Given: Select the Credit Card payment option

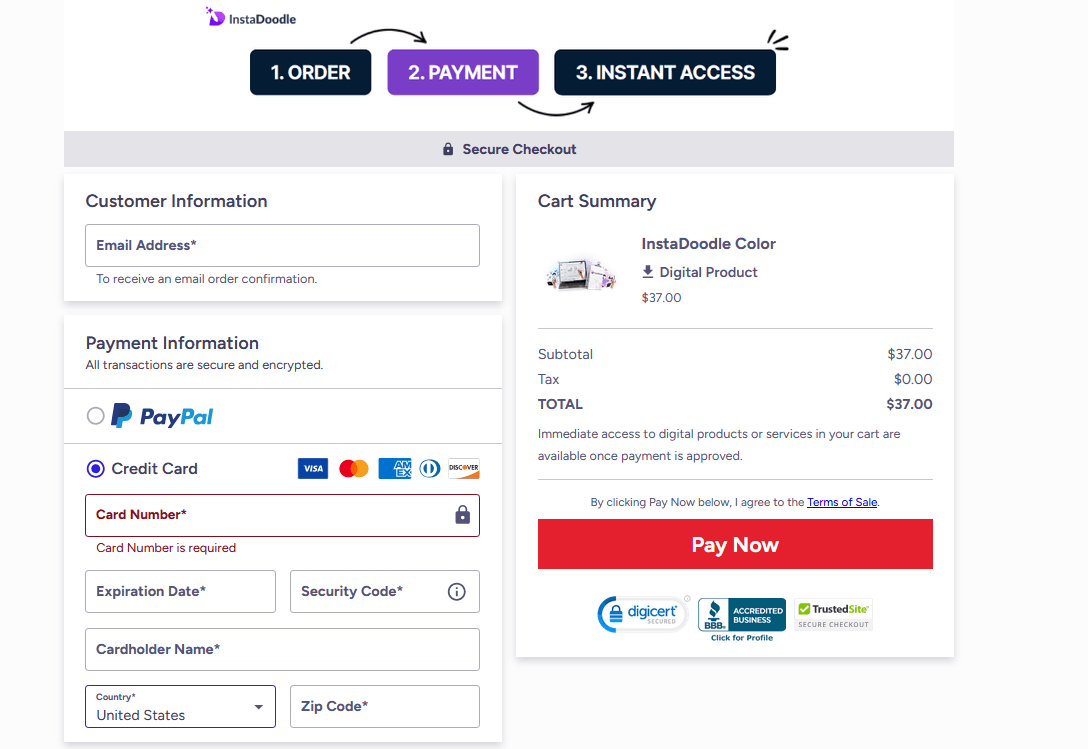Looking at the screenshot, I should tap(95, 468).
